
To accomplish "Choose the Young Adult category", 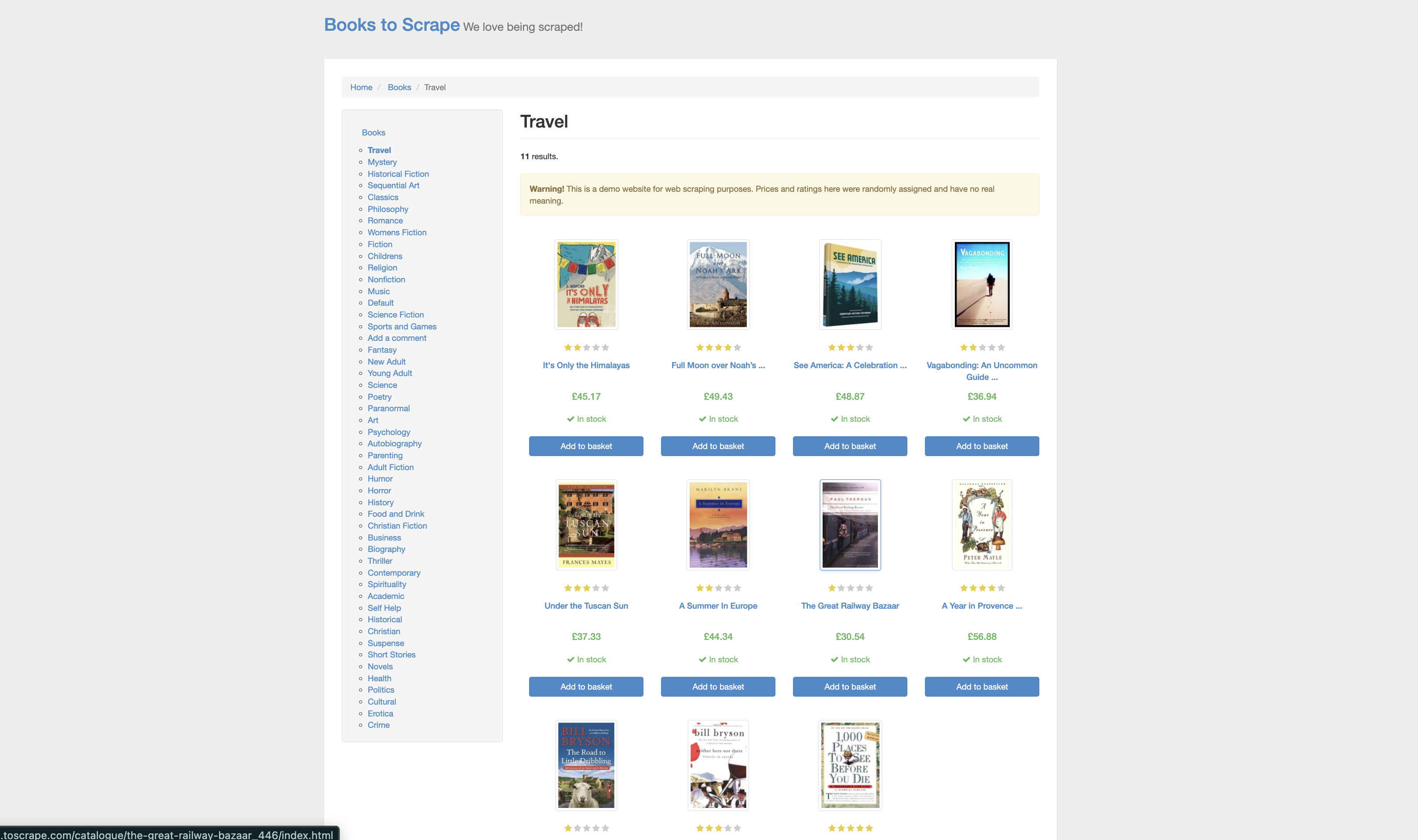I will point(390,373).
